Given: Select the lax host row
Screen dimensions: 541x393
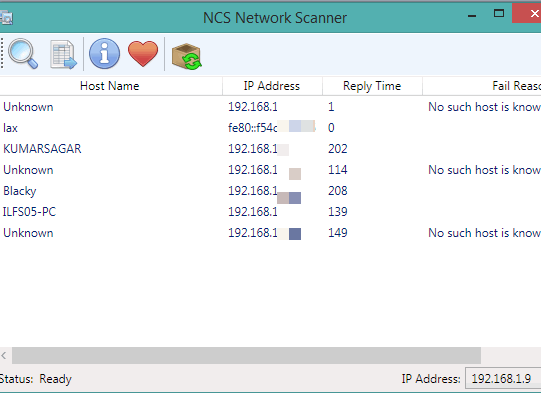Looking at the screenshot, I should coord(270,128).
